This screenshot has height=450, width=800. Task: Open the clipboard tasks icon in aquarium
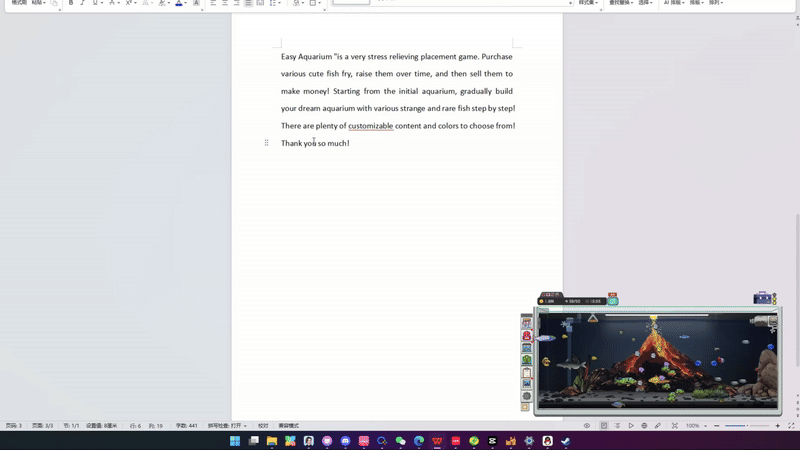point(526,372)
